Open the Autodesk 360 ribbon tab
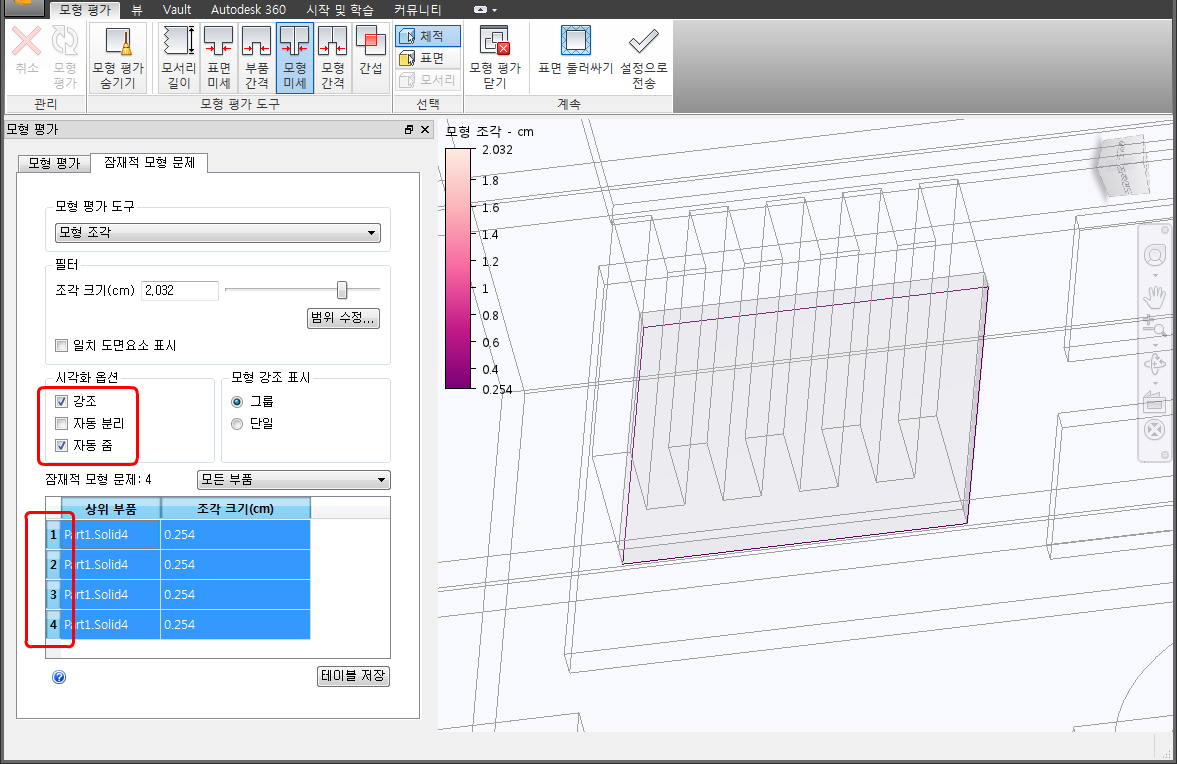The height and width of the screenshot is (764, 1177). 248,9
